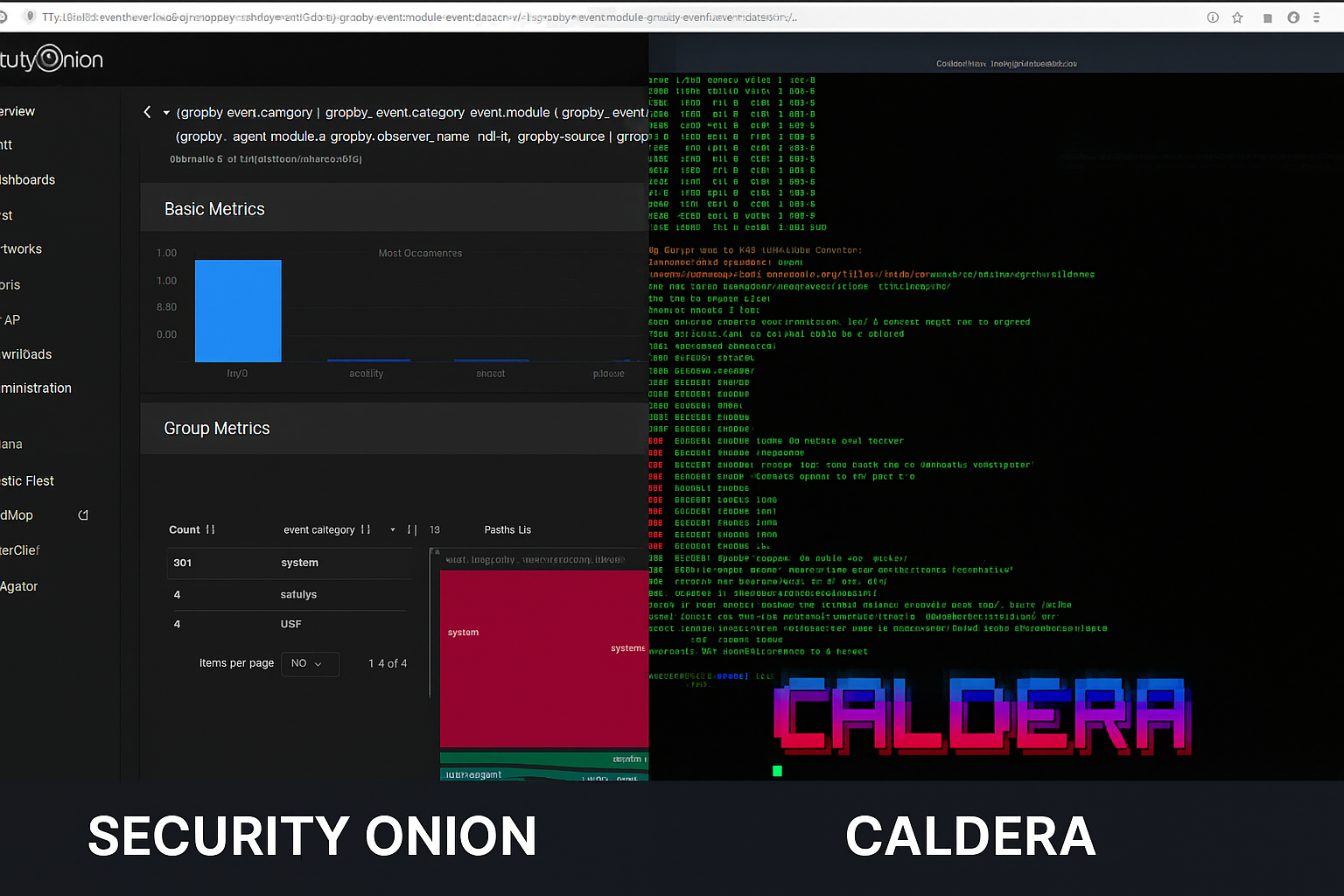The width and height of the screenshot is (1344, 896).
Task: Expand the query breadcrumb chevron near the back arrow
Action: [x=165, y=112]
